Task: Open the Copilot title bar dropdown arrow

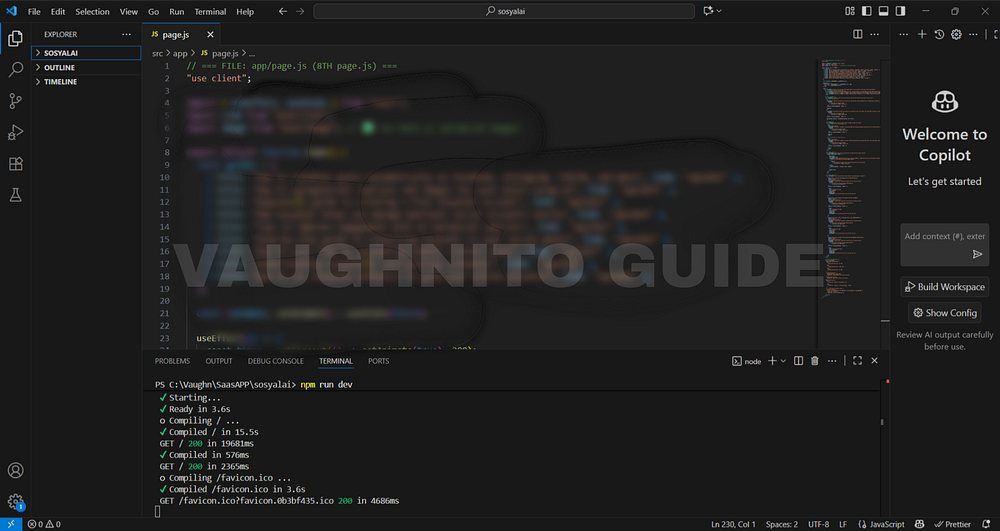Action: pyautogui.click(x=719, y=11)
